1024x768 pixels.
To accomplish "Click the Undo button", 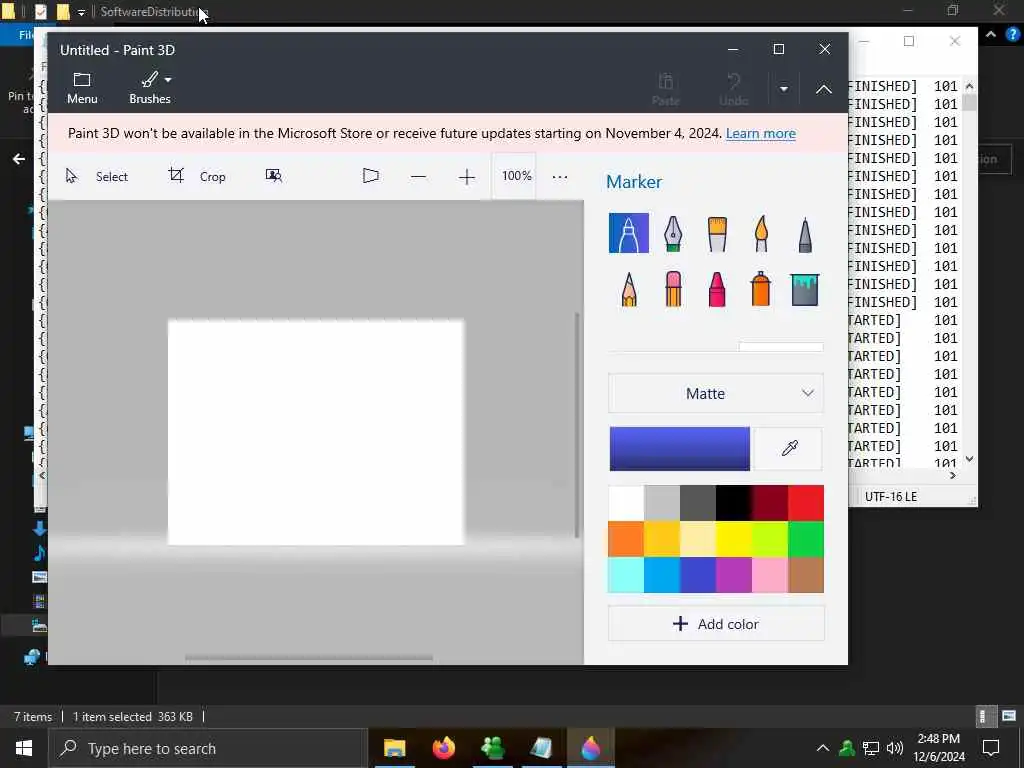I will pyautogui.click(x=733, y=89).
